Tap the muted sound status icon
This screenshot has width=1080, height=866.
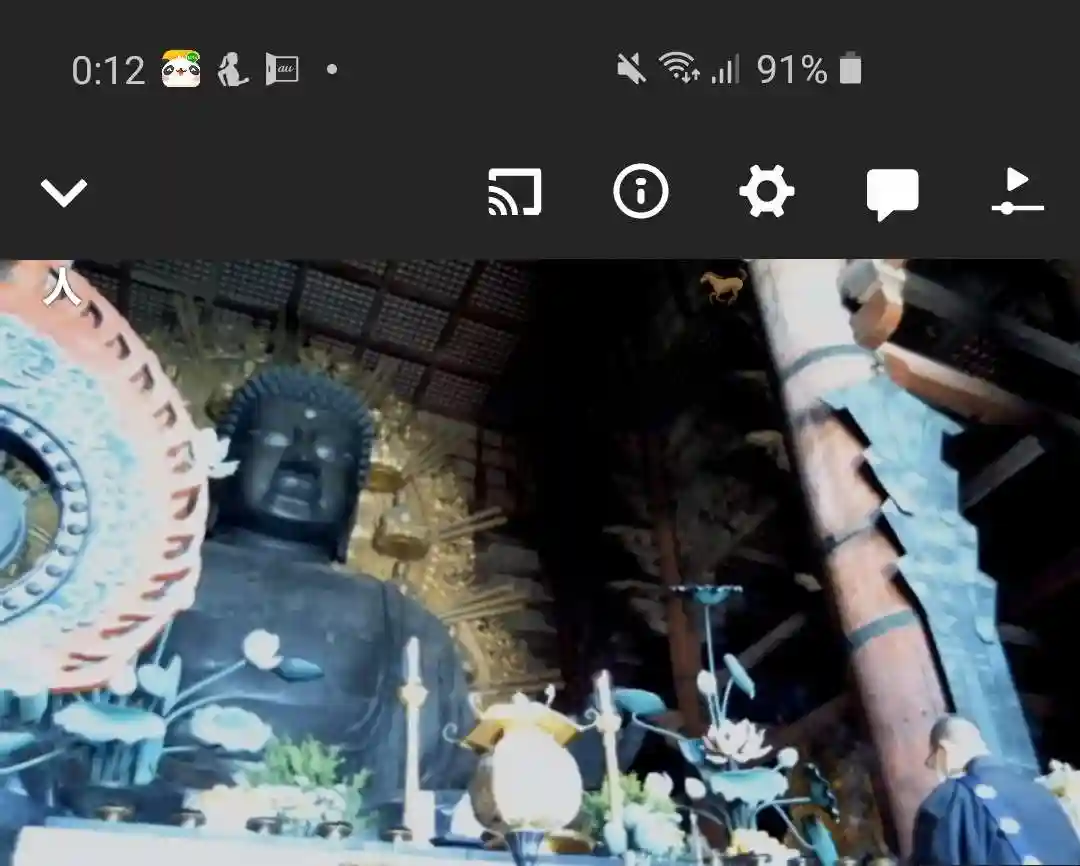(x=631, y=70)
